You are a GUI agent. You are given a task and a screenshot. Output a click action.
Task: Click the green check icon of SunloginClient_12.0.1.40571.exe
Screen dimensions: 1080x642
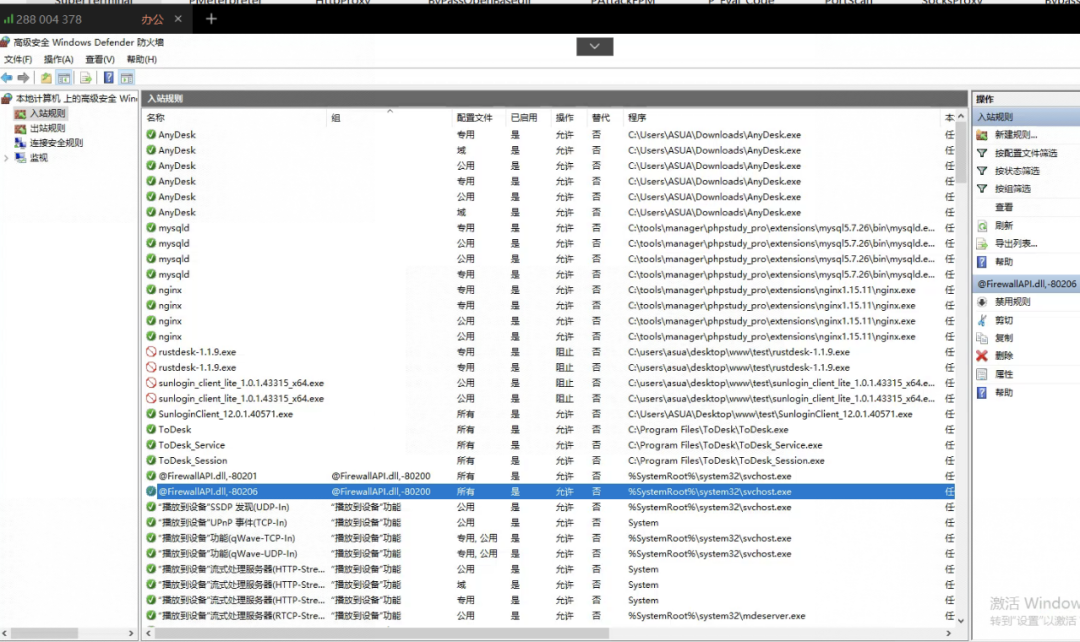point(151,414)
